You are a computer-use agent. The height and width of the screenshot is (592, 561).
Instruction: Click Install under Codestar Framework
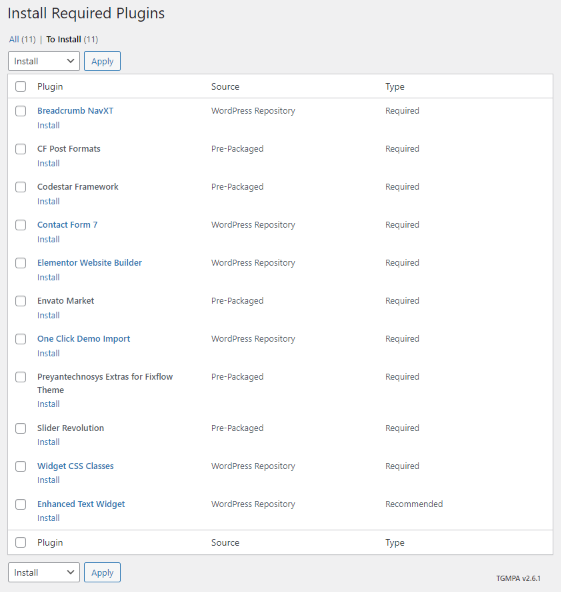pos(48,201)
